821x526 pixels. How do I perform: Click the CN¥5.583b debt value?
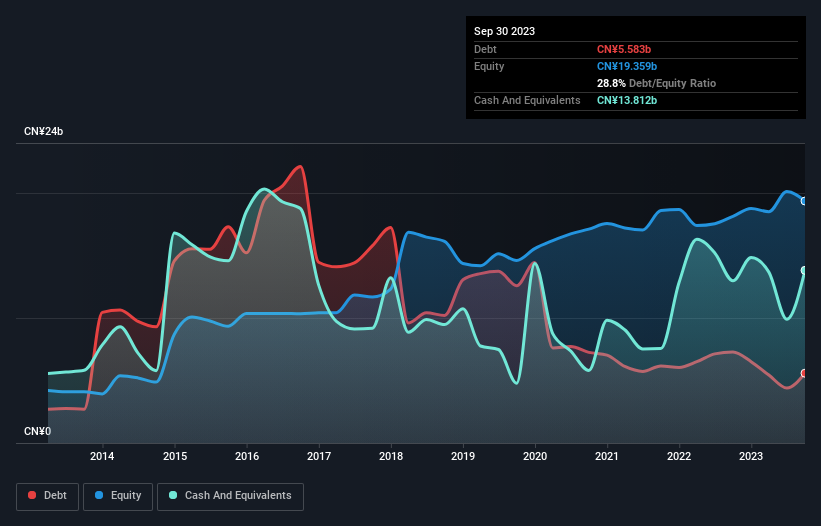624,49
